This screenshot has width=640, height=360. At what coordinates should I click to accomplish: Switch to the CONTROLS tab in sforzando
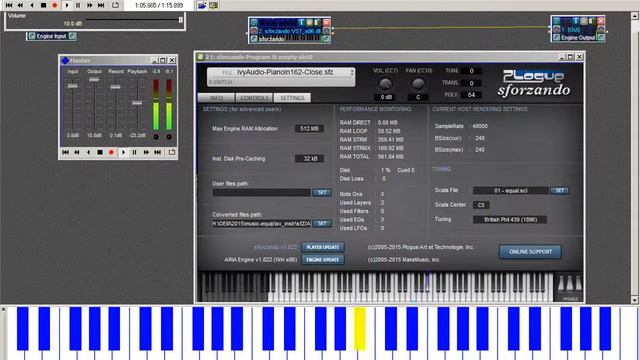coord(254,98)
